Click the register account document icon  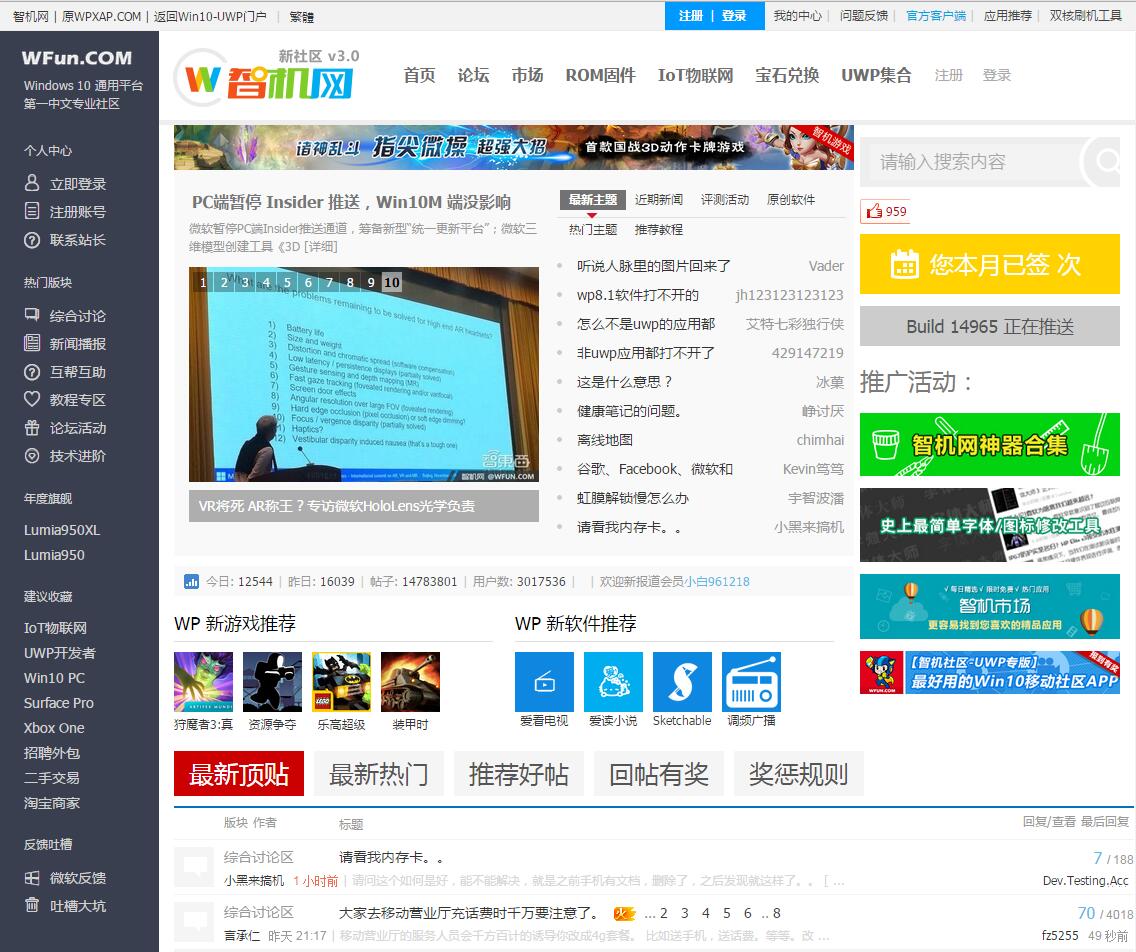(x=32, y=211)
